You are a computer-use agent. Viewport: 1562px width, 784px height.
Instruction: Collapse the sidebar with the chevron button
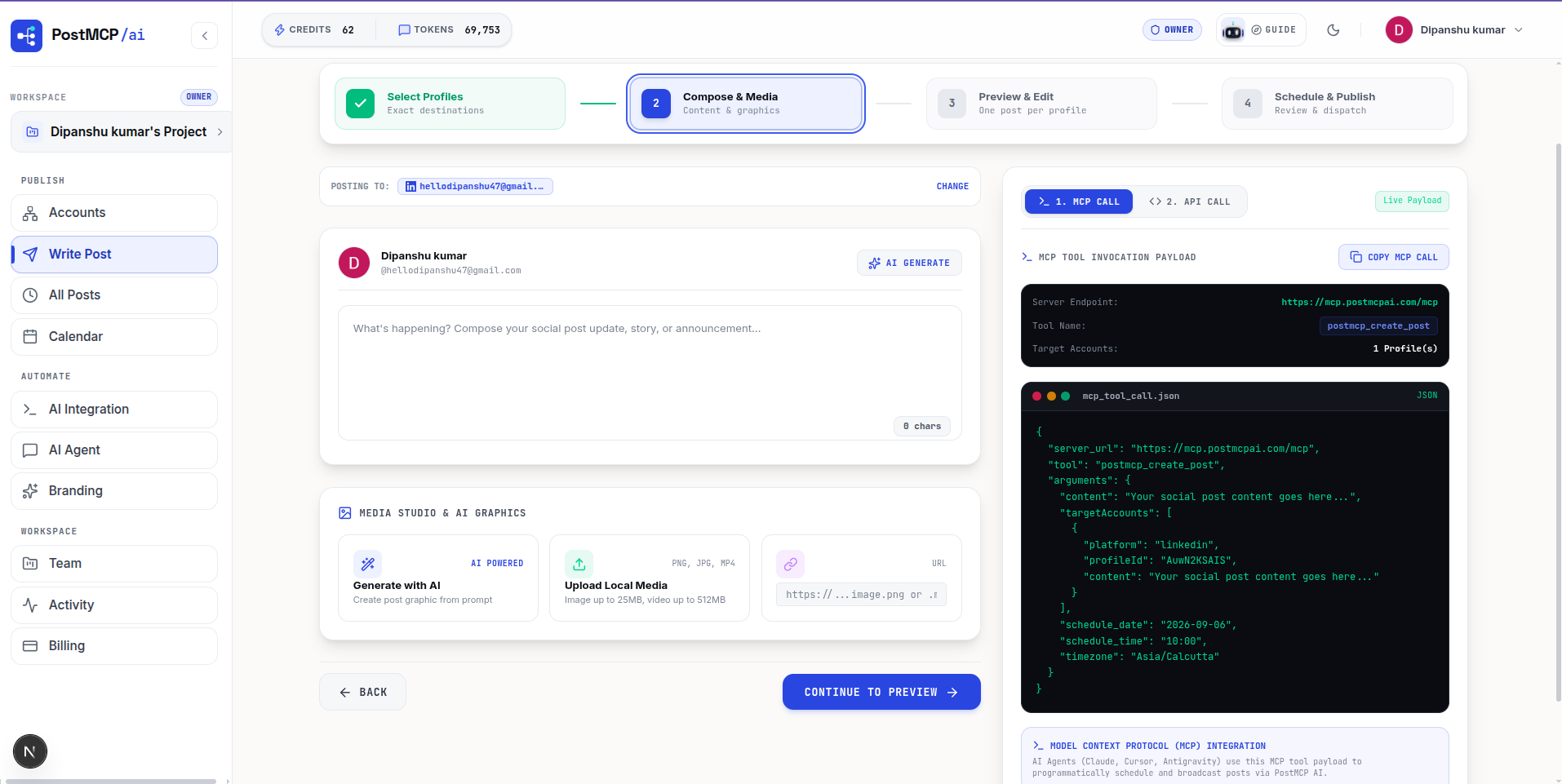205,36
